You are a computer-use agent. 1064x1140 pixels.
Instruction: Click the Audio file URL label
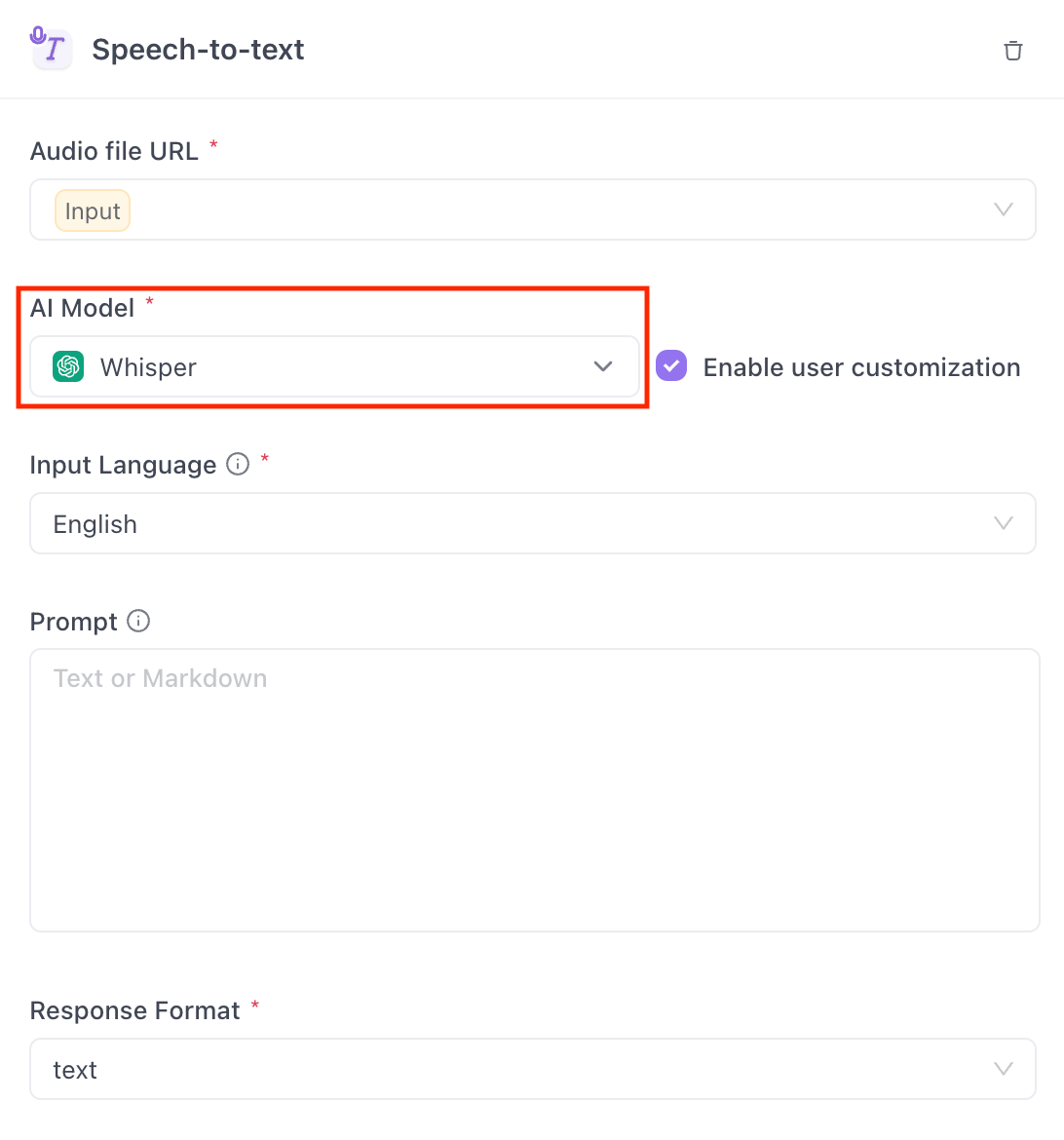point(114,151)
